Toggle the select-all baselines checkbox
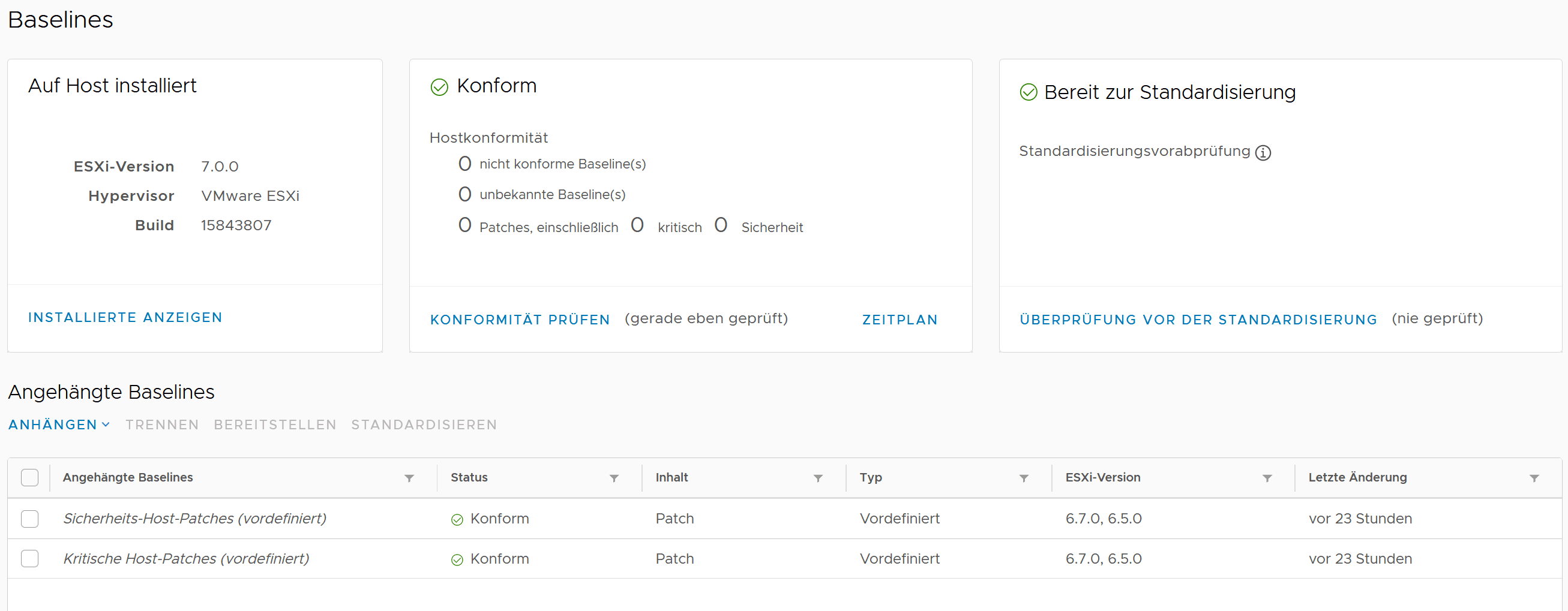The width and height of the screenshot is (1568, 611). pos(29,478)
